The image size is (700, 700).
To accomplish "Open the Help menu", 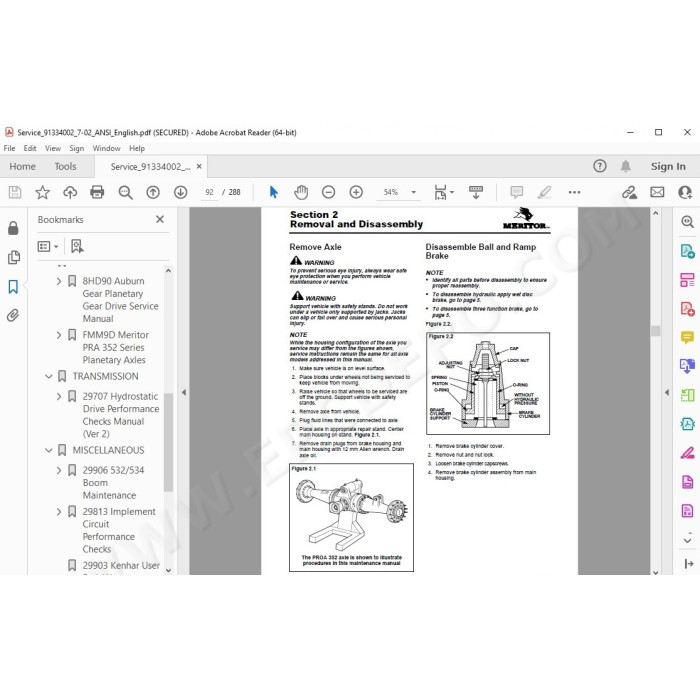I will [137, 148].
